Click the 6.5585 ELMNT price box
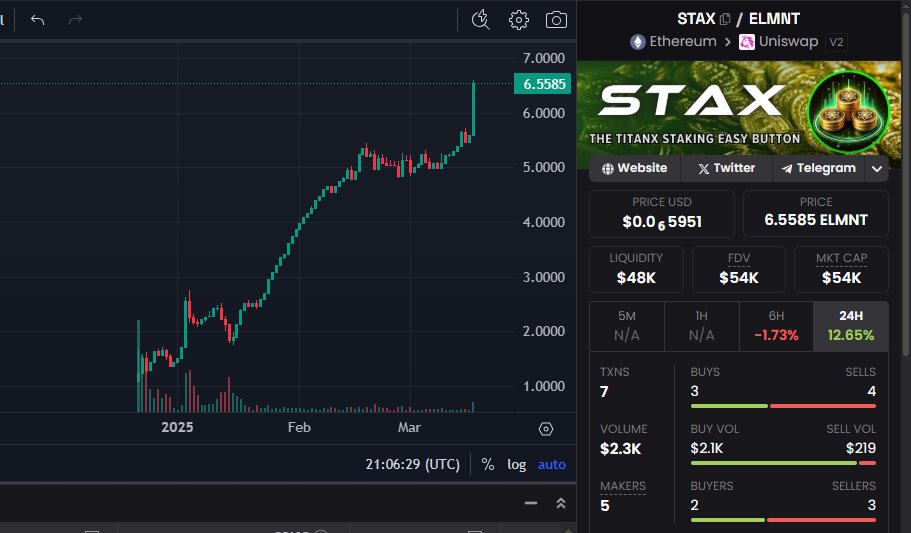 (816, 213)
